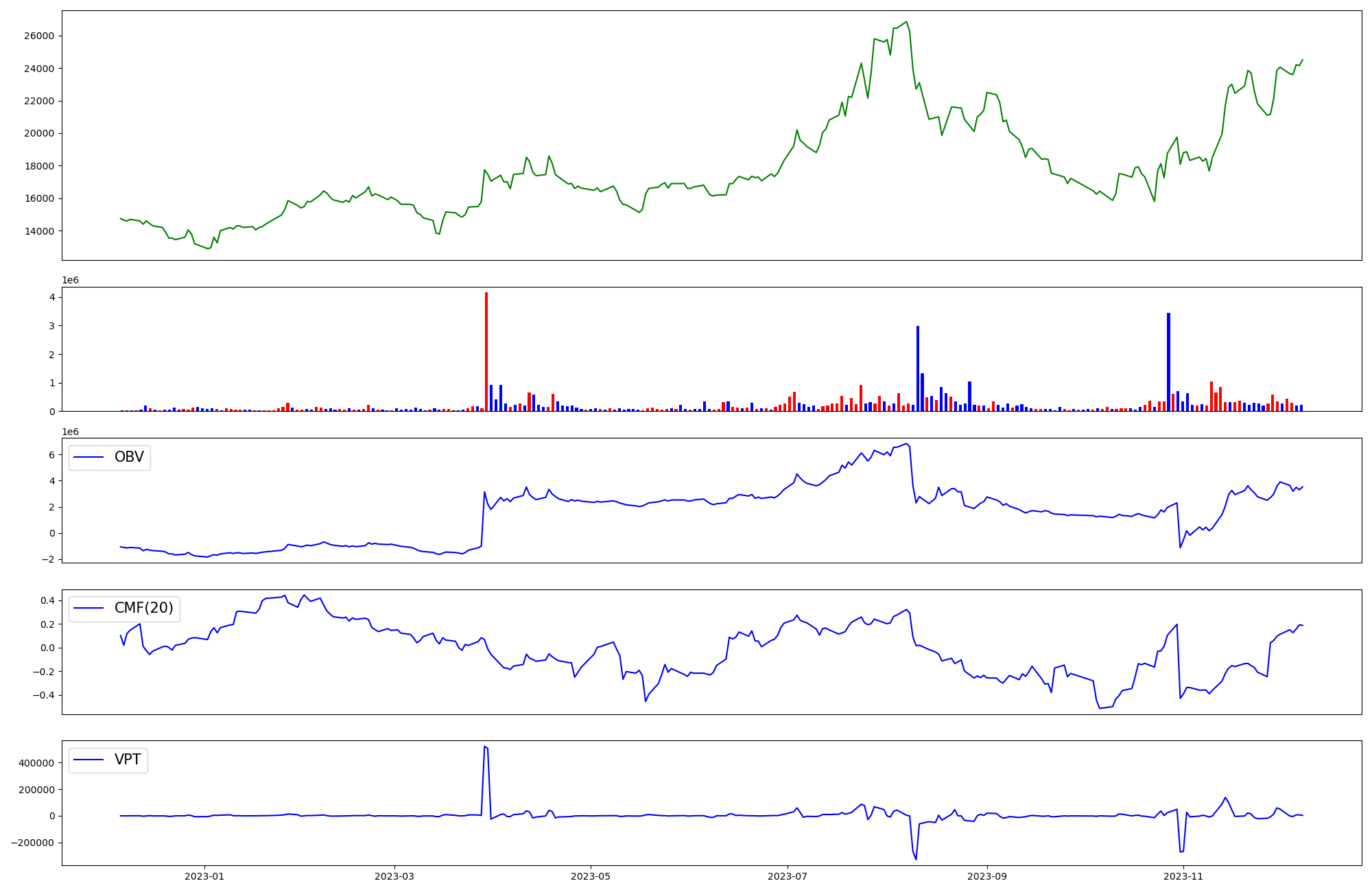Click the CMF(20) legend label
This screenshot has width=1372, height=892.
tap(143, 609)
